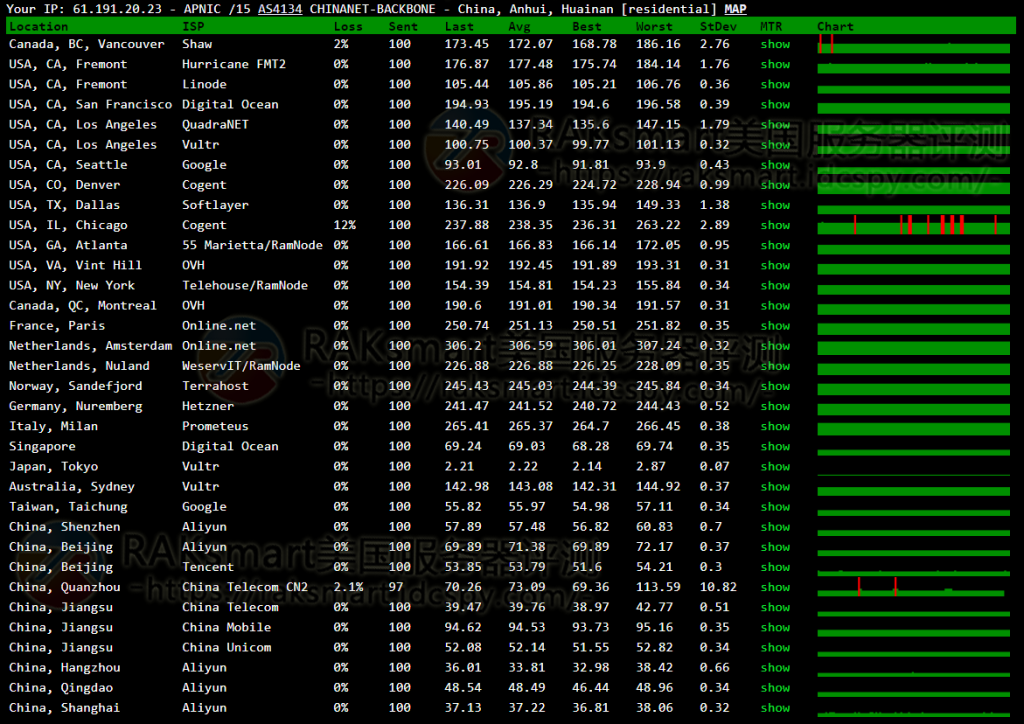This screenshot has height=724, width=1024.
Task: Show MTR for Norway, Sandefjord row
Action: coord(775,386)
